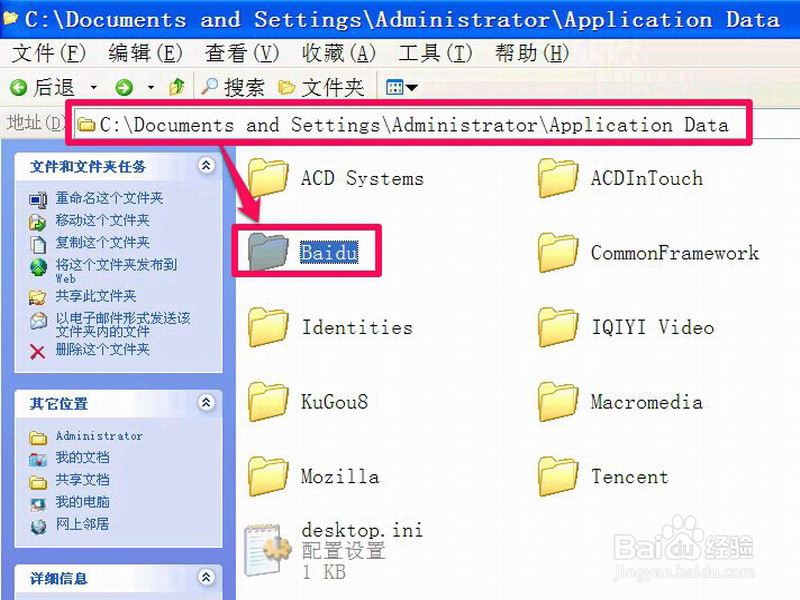800x600 pixels.
Task: Select the Baidu folder icon
Action: 268,252
